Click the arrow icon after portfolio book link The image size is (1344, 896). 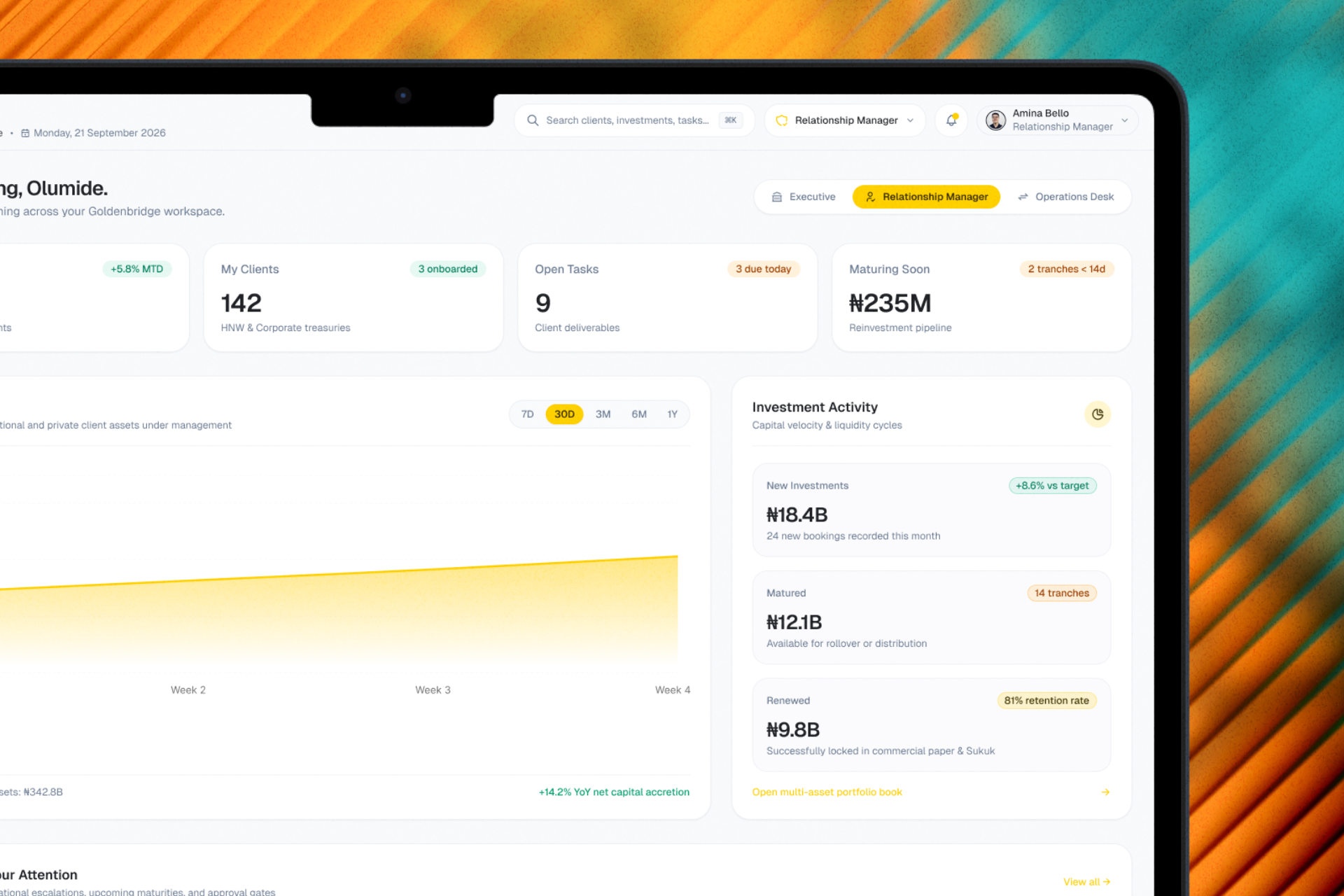coord(1105,792)
